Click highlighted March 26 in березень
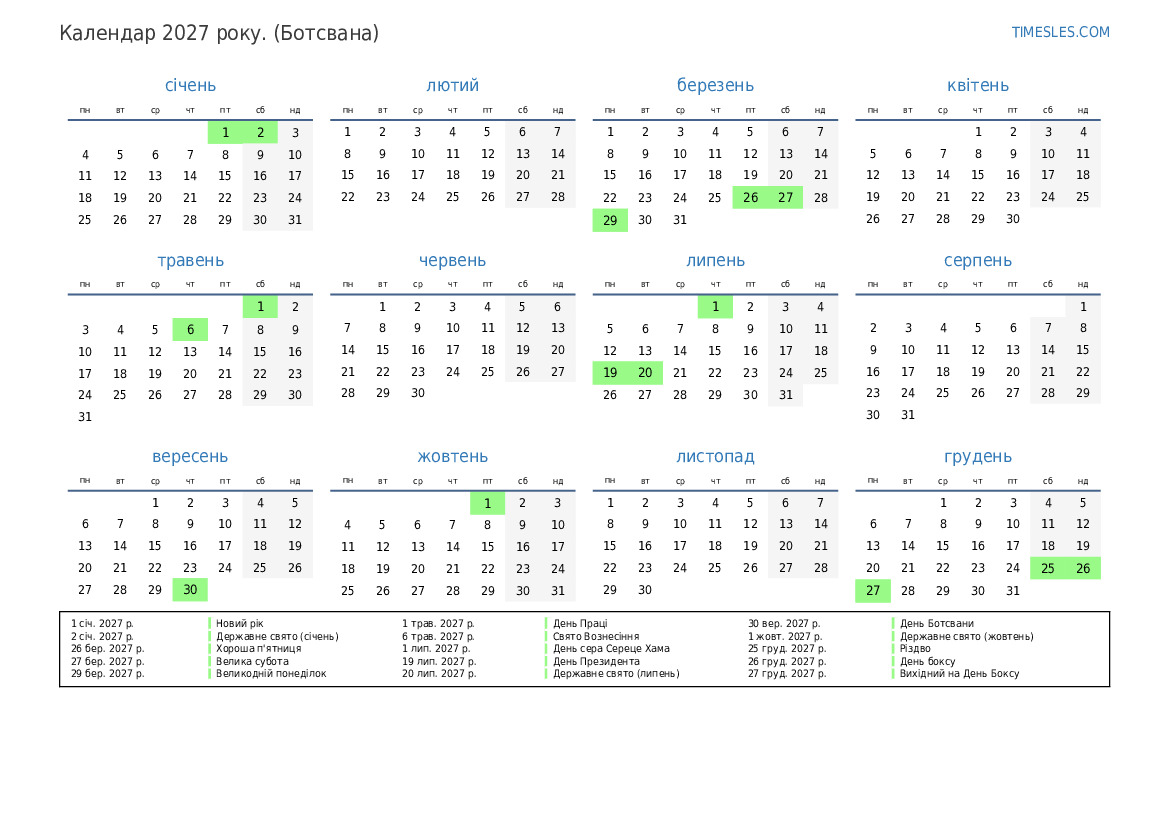The height and width of the screenshot is (827, 1169). click(750, 198)
